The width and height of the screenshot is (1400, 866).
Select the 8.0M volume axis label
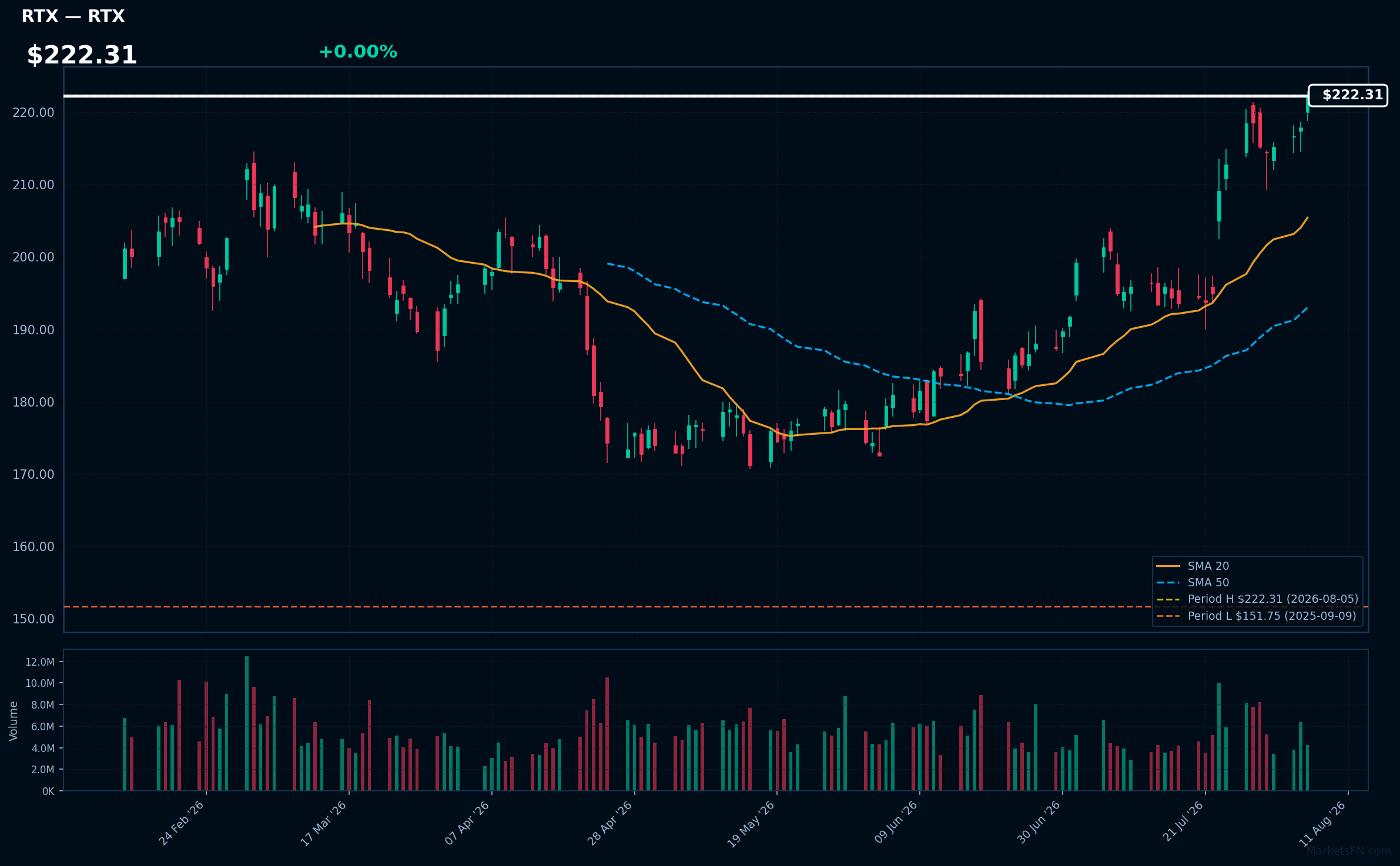(43, 705)
